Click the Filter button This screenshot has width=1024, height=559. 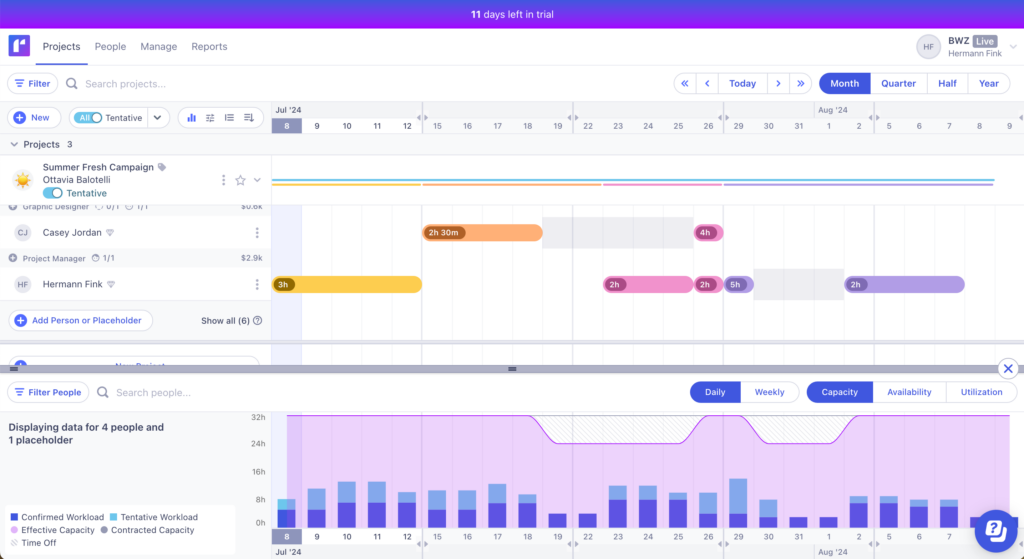[x=33, y=84]
